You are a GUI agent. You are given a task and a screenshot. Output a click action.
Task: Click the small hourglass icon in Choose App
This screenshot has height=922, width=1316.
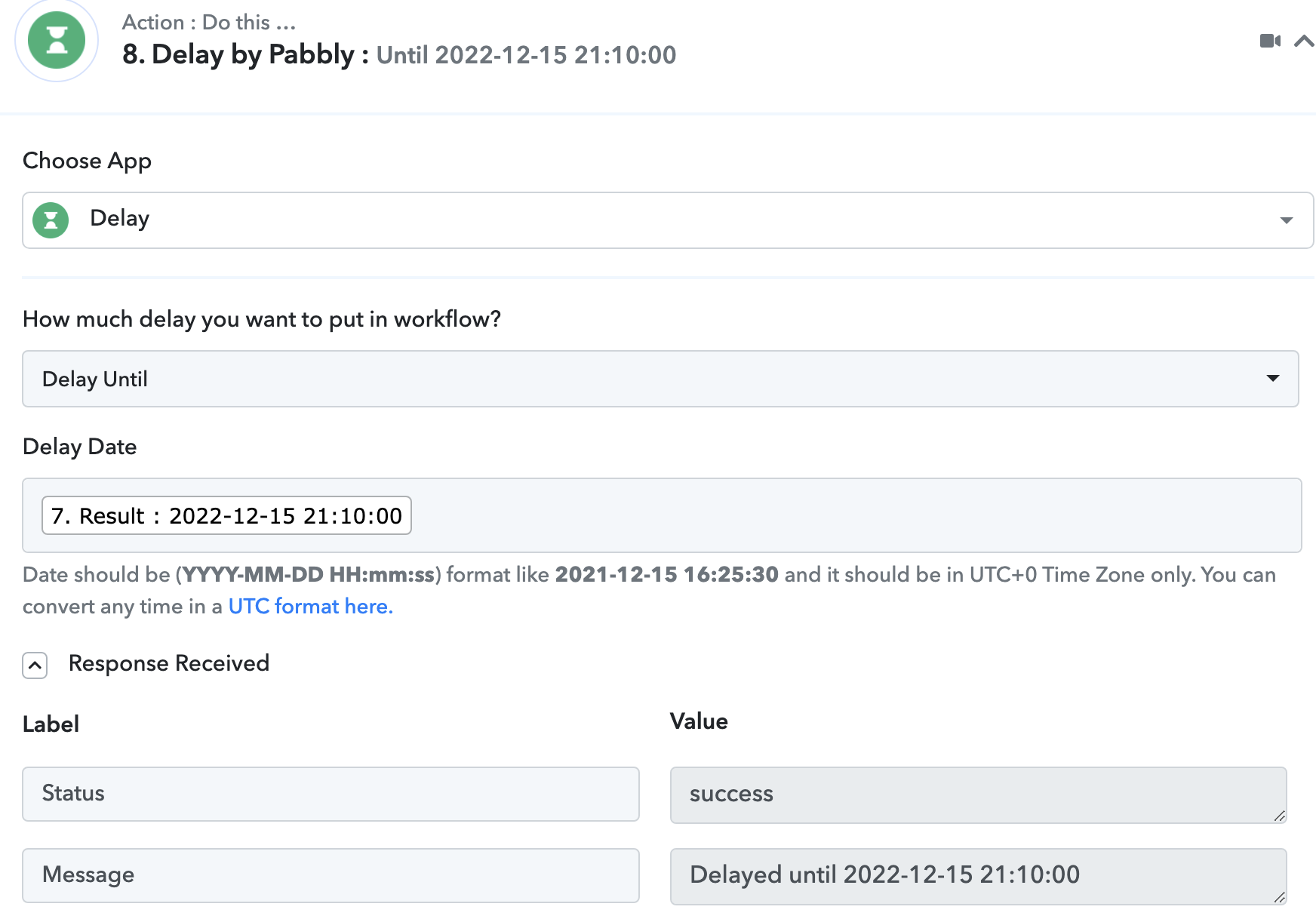[51, 220]
